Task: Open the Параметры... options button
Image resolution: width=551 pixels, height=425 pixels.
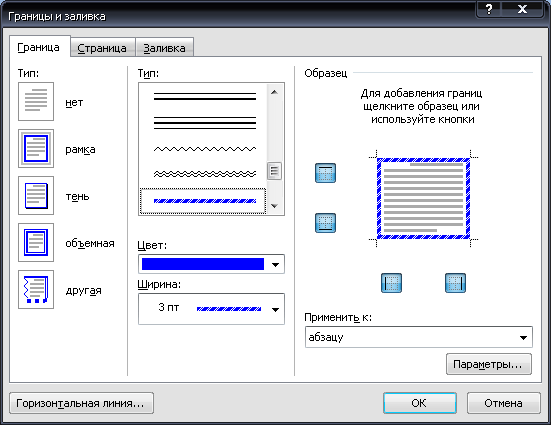Action: click(489, 365)
